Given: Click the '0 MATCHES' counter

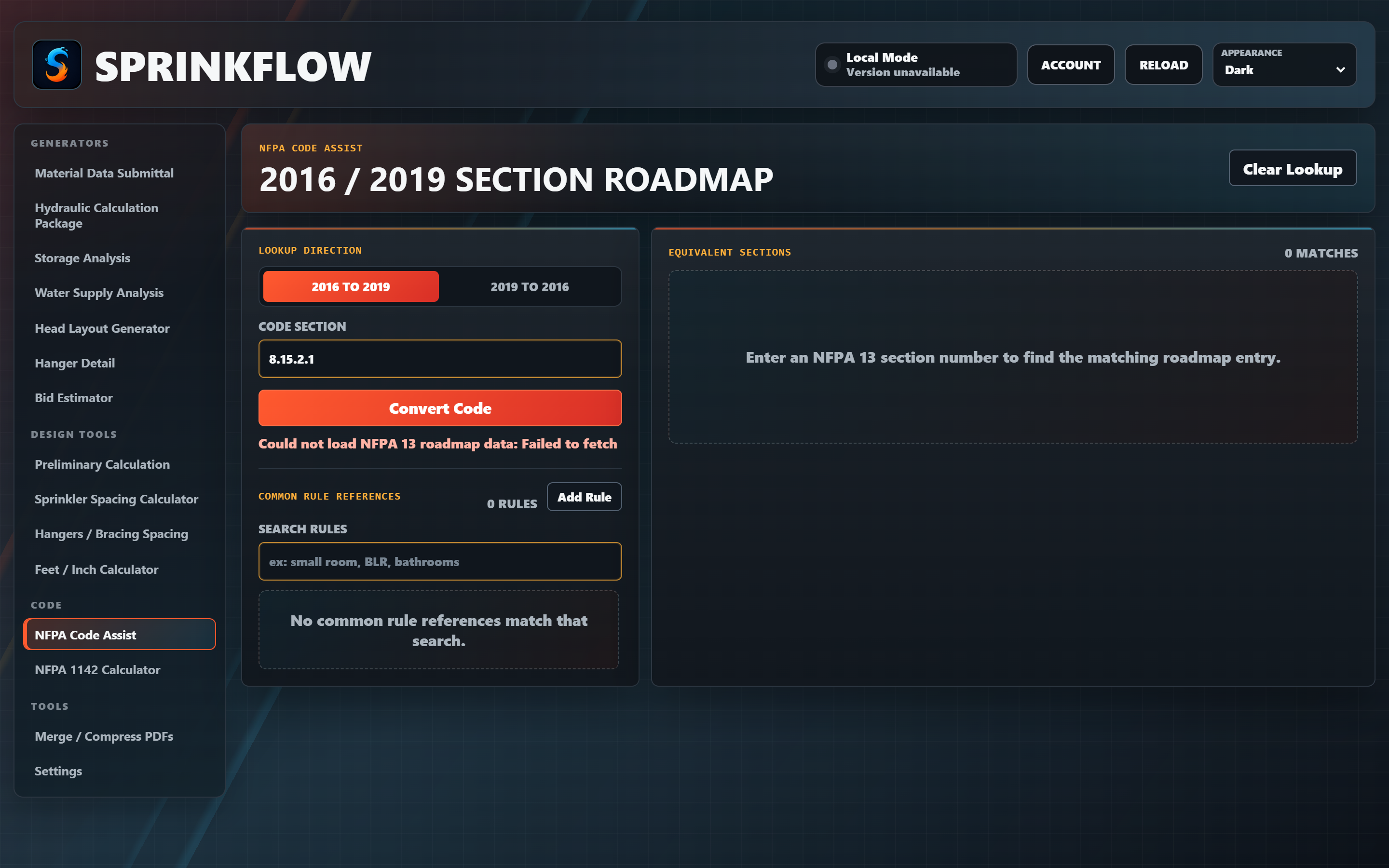Looking at the screenshot, I should (1321, 253).
